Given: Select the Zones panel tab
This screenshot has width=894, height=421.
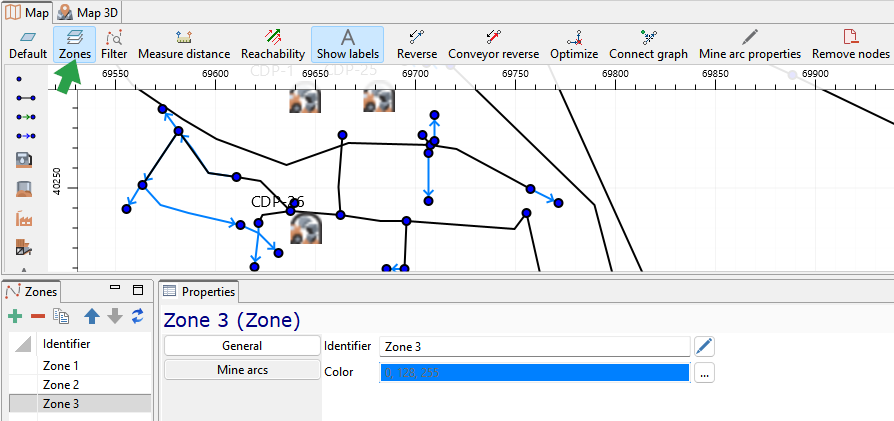Looking at the screenshot, I should coord(32,292).
